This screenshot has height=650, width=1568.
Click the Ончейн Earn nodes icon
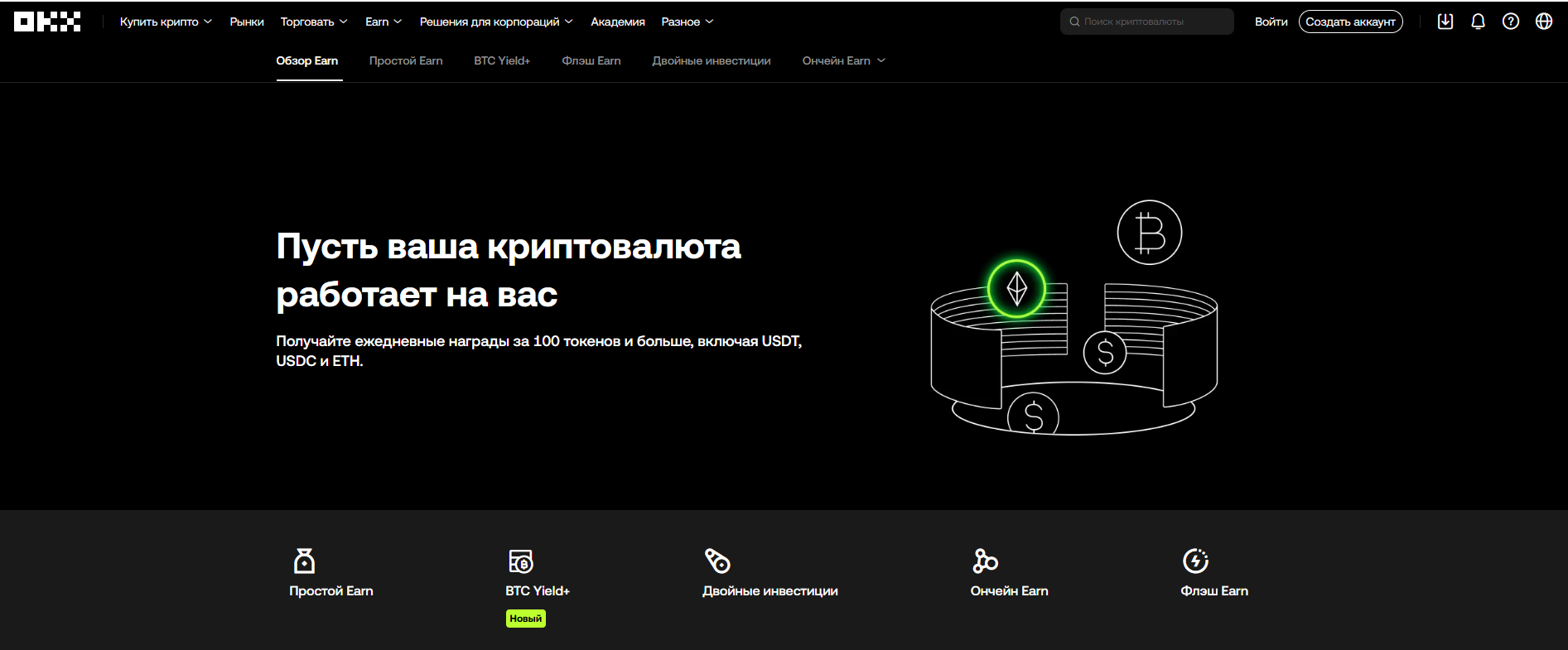click(985, 561)
